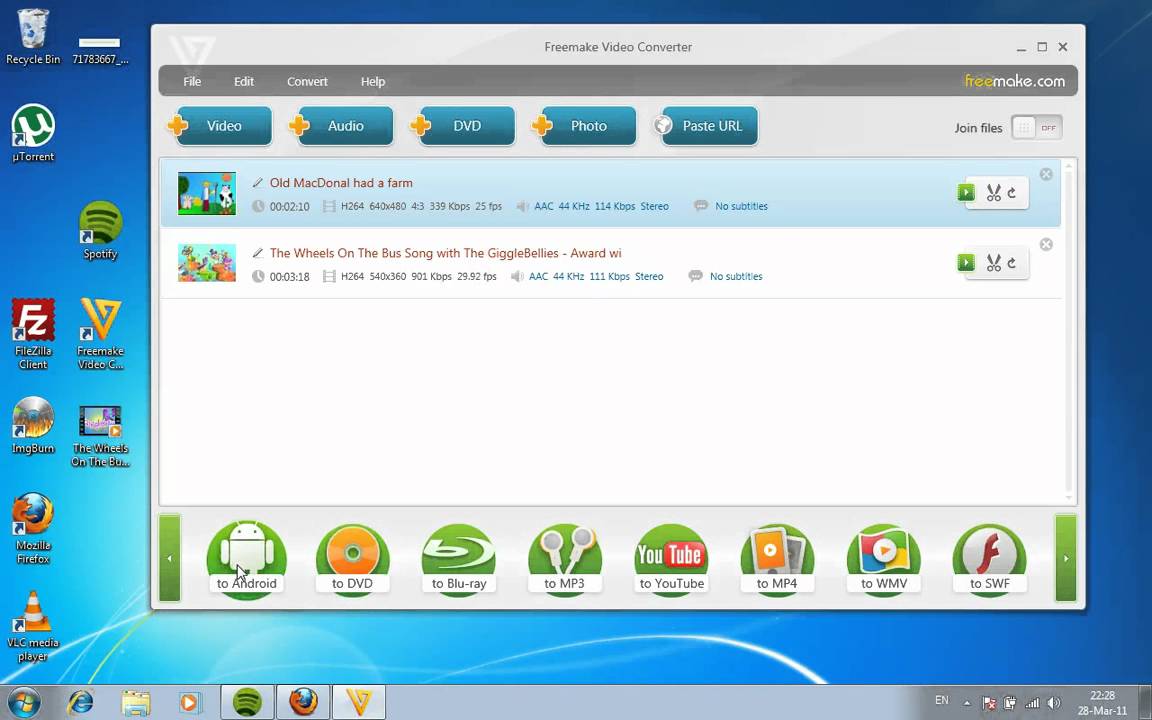This screenshot has height=720, width=1152.
Task: Launch Internet Explorer from taskbar
Action: (x=80, y=702)
